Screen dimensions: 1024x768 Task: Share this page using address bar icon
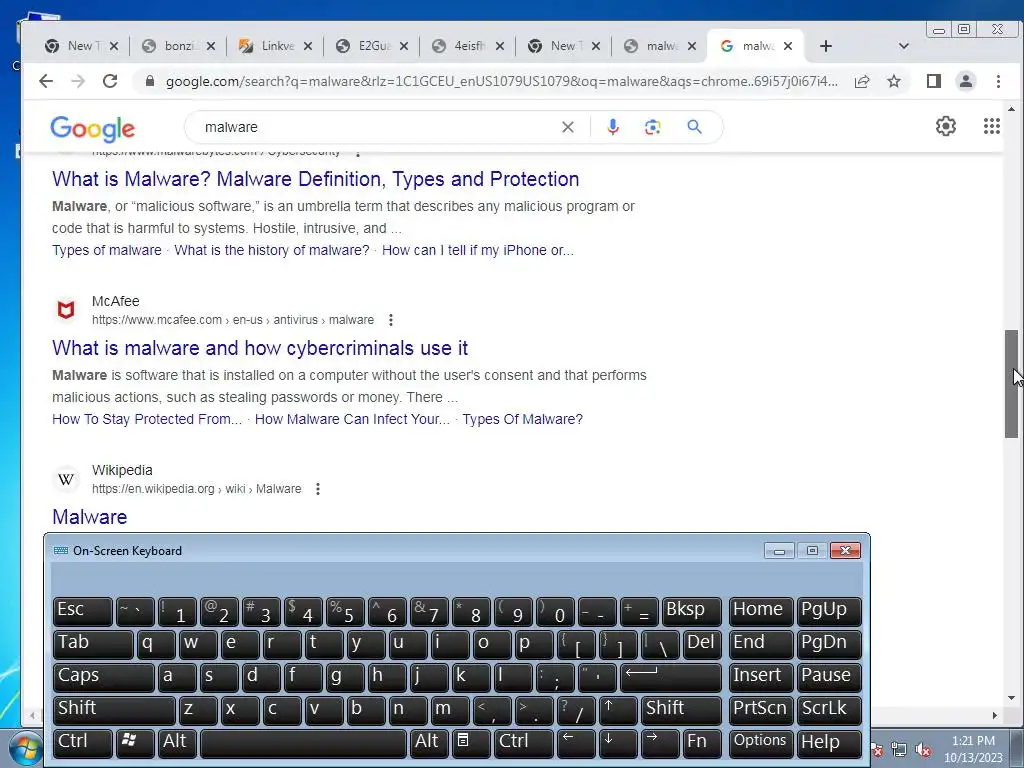(862, 81)
